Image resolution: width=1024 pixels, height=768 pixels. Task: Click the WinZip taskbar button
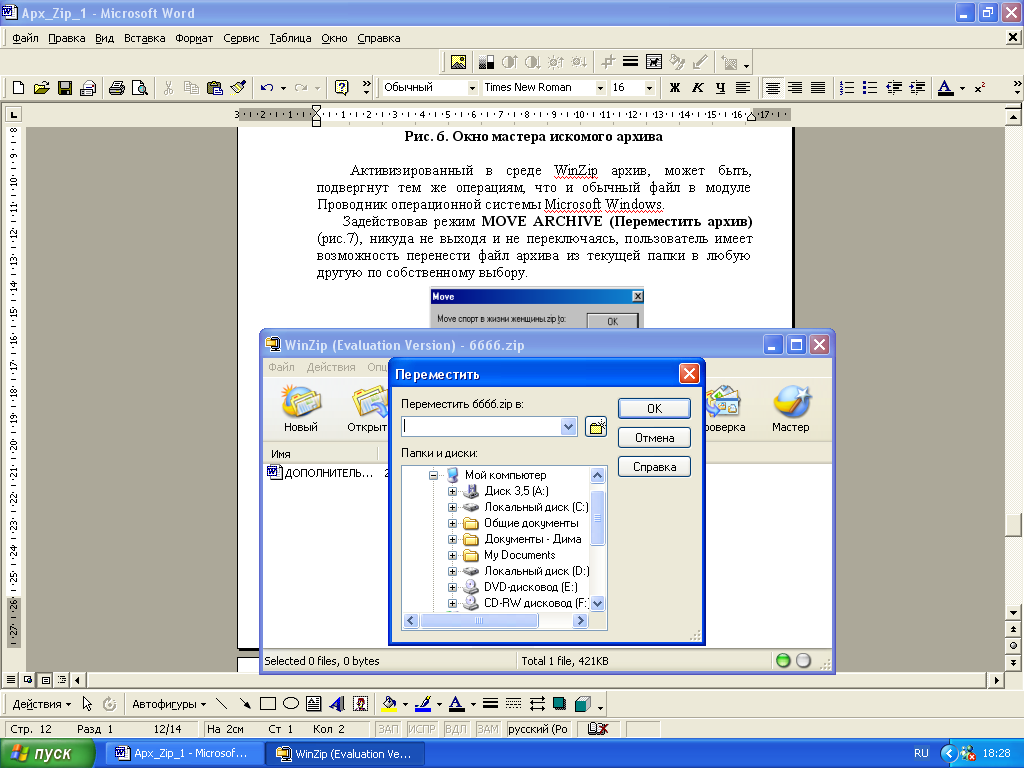tap(345, 754)
